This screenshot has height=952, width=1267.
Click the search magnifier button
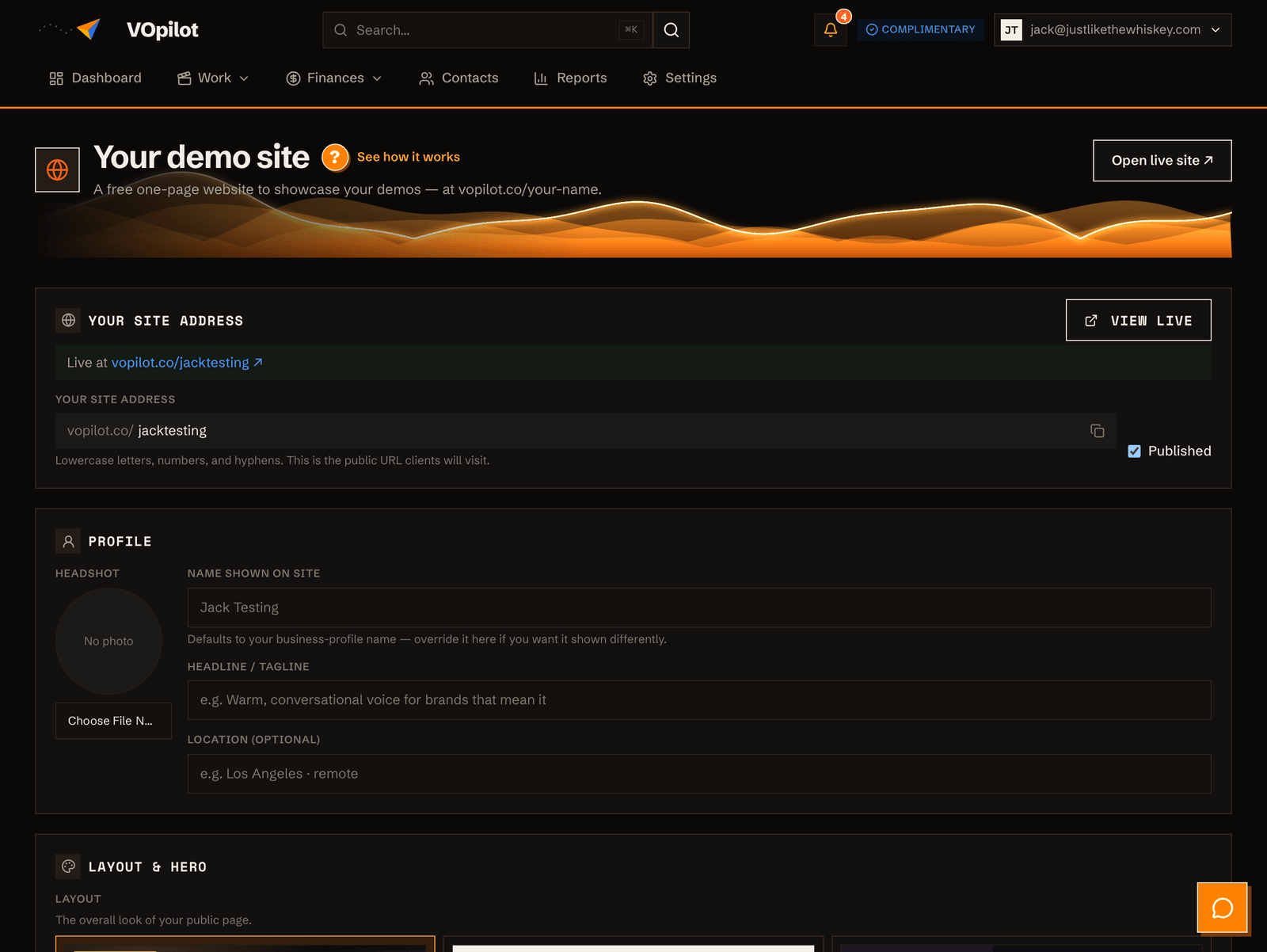pyautogui.click(x=672, y=30)
